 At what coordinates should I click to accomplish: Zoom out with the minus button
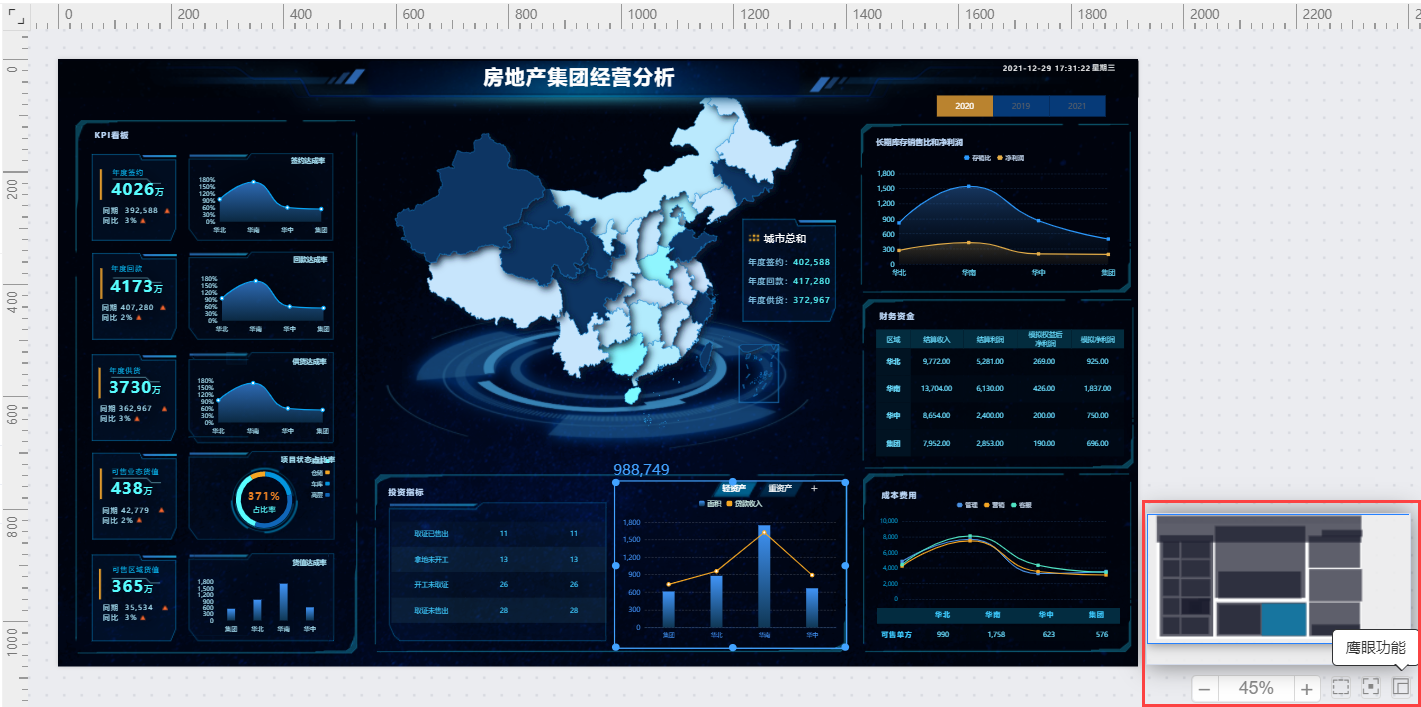pyautogui.click(x=1204, y=688)
